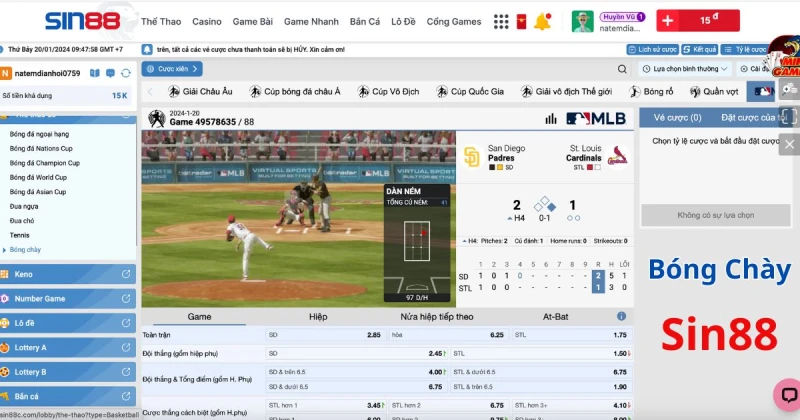Click the Cược xiên button
This screenshot has width=800, height=420.
(x=172, y=69)
